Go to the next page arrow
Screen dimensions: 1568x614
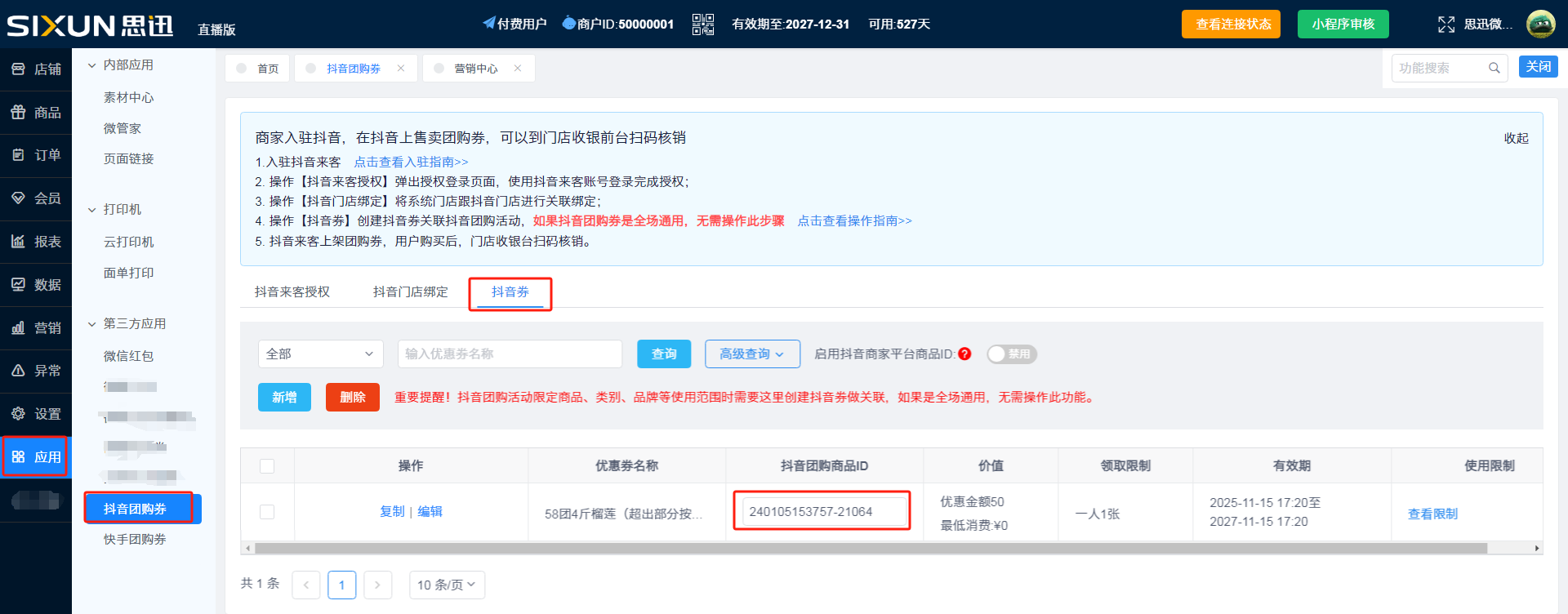coord(377,585)
